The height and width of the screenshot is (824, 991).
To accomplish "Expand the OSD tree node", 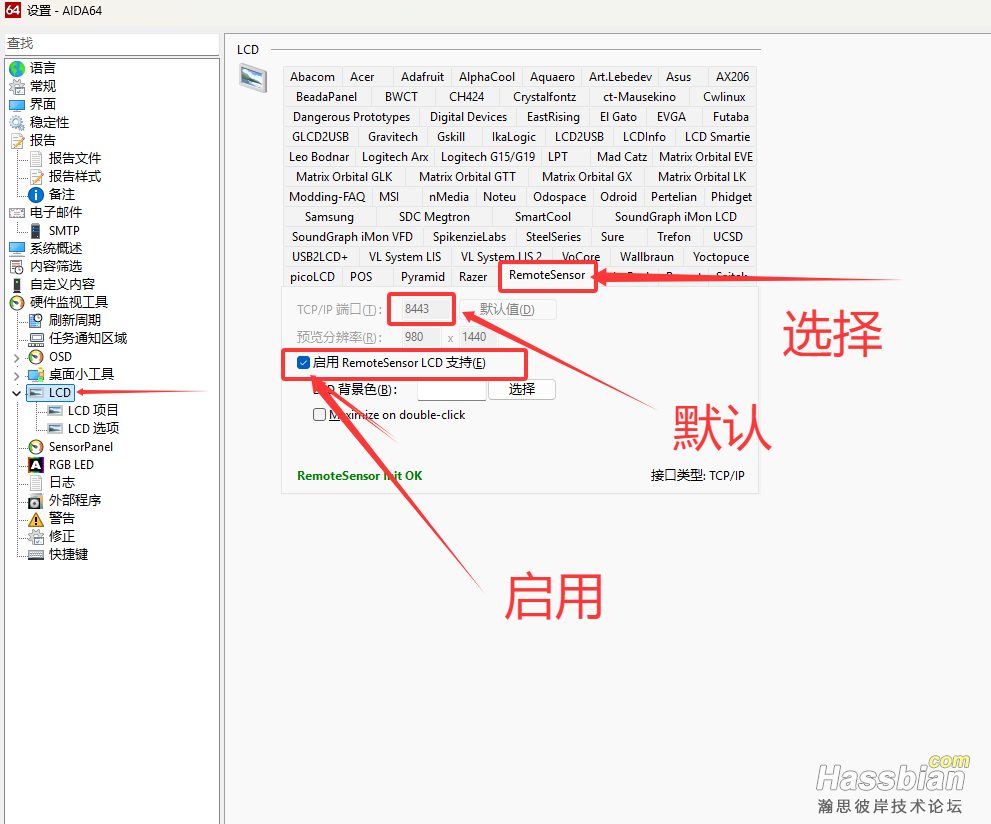I will [x=16, y=358].
